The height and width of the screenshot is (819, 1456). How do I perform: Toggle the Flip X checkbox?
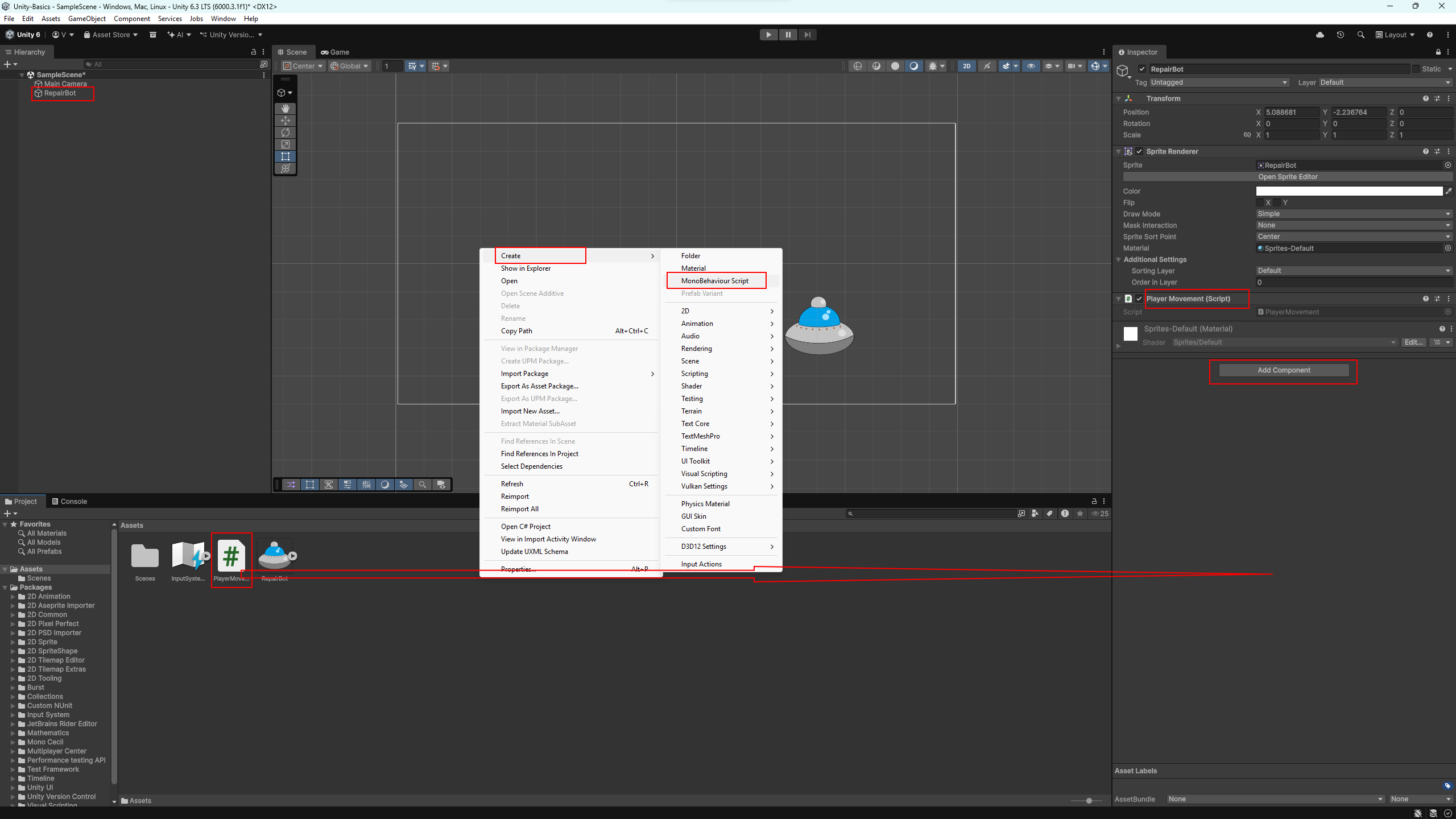click(1260, 202)
